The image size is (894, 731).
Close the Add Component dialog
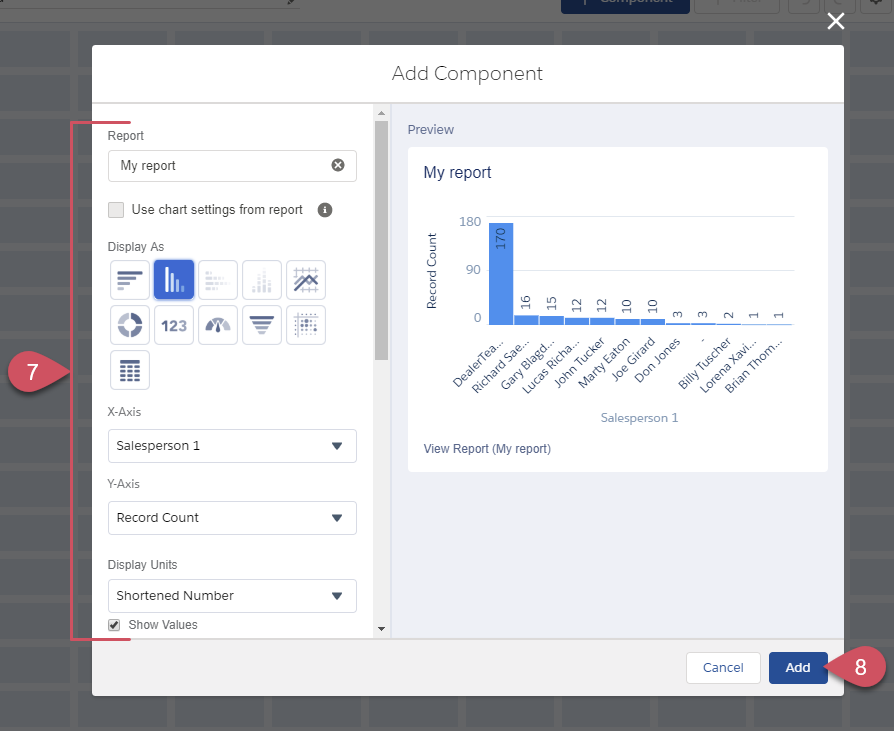coord(836,22)
